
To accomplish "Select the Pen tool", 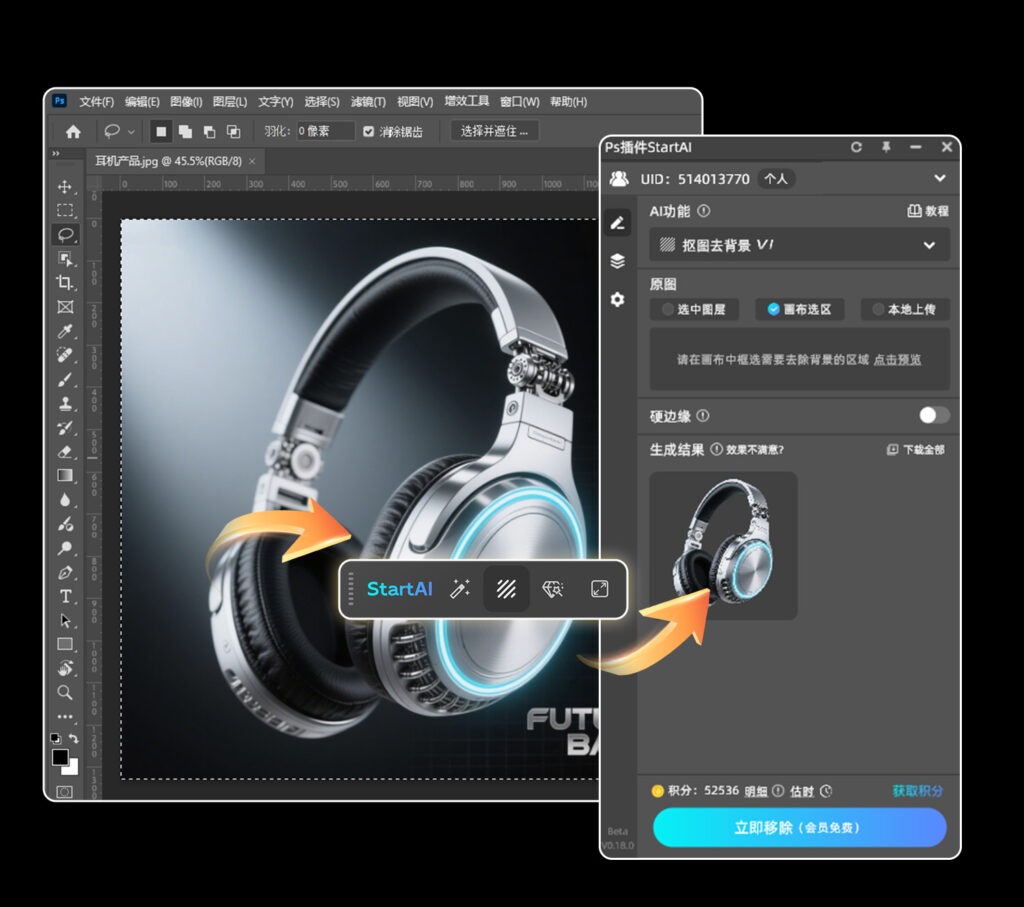I will point(65,573).
